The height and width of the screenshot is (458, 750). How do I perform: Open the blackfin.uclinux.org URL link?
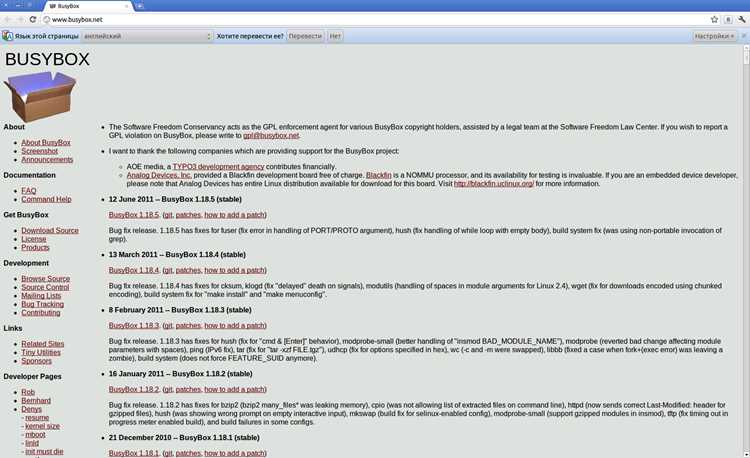click(x=494, y=184)
